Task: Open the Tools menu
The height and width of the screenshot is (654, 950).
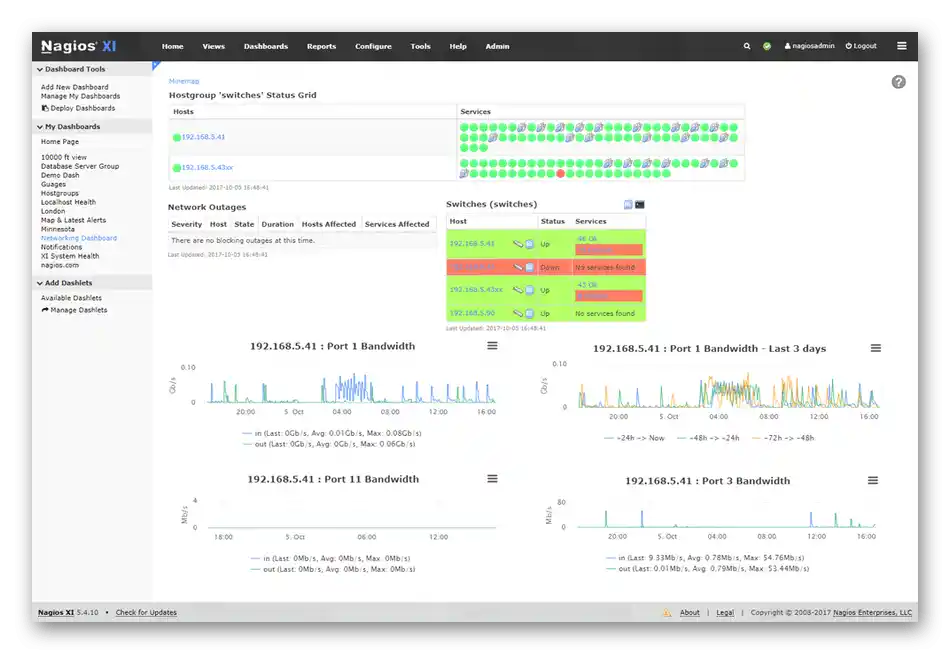Action: (420, 46)
